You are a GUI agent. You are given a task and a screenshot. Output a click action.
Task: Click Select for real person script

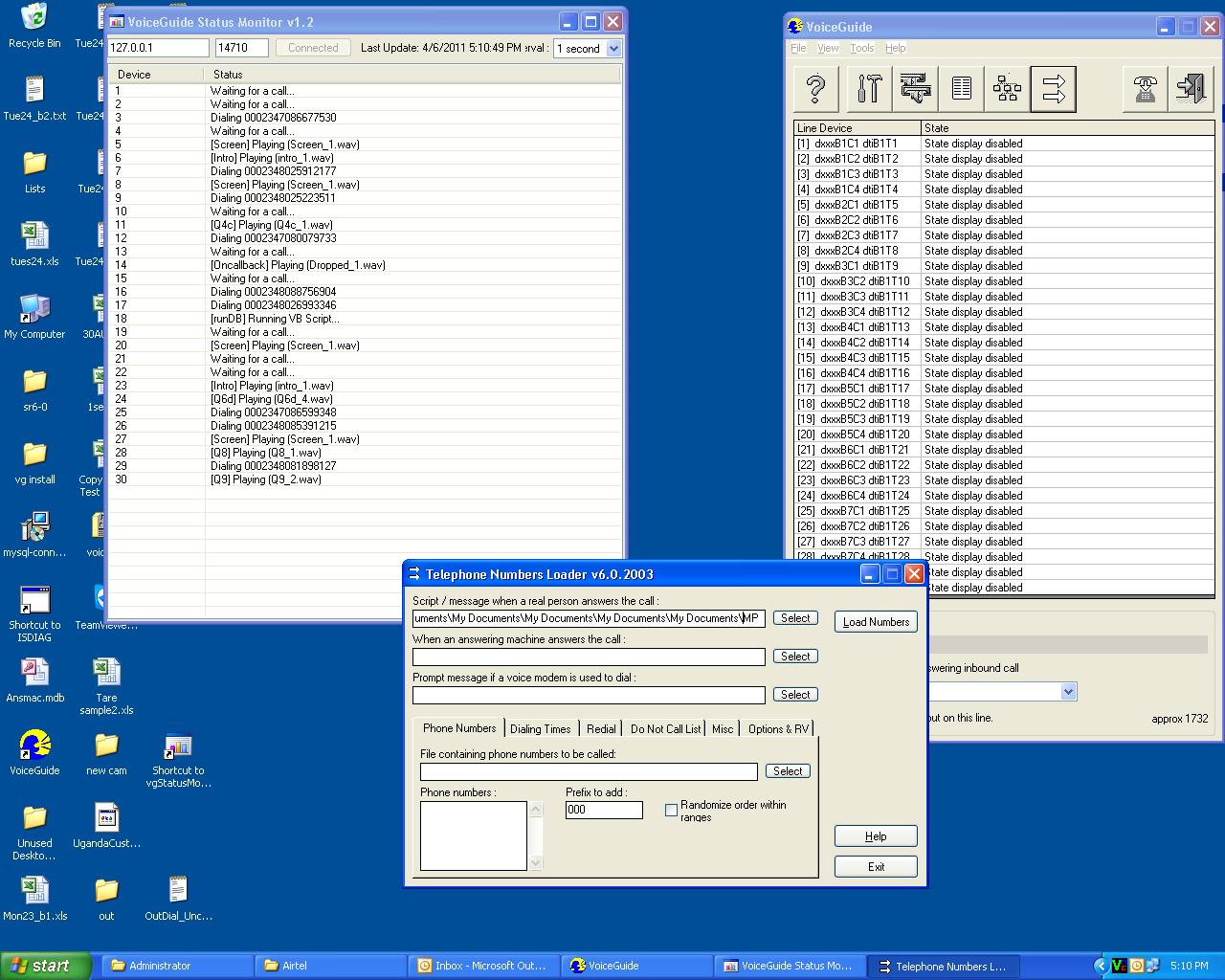coord(795,618)
